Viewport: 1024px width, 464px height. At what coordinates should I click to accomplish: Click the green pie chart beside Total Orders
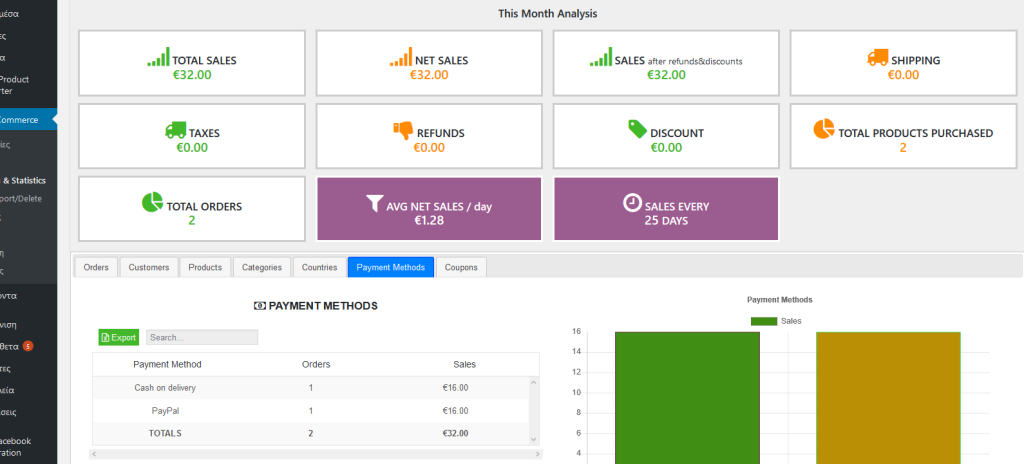[152, 203]
